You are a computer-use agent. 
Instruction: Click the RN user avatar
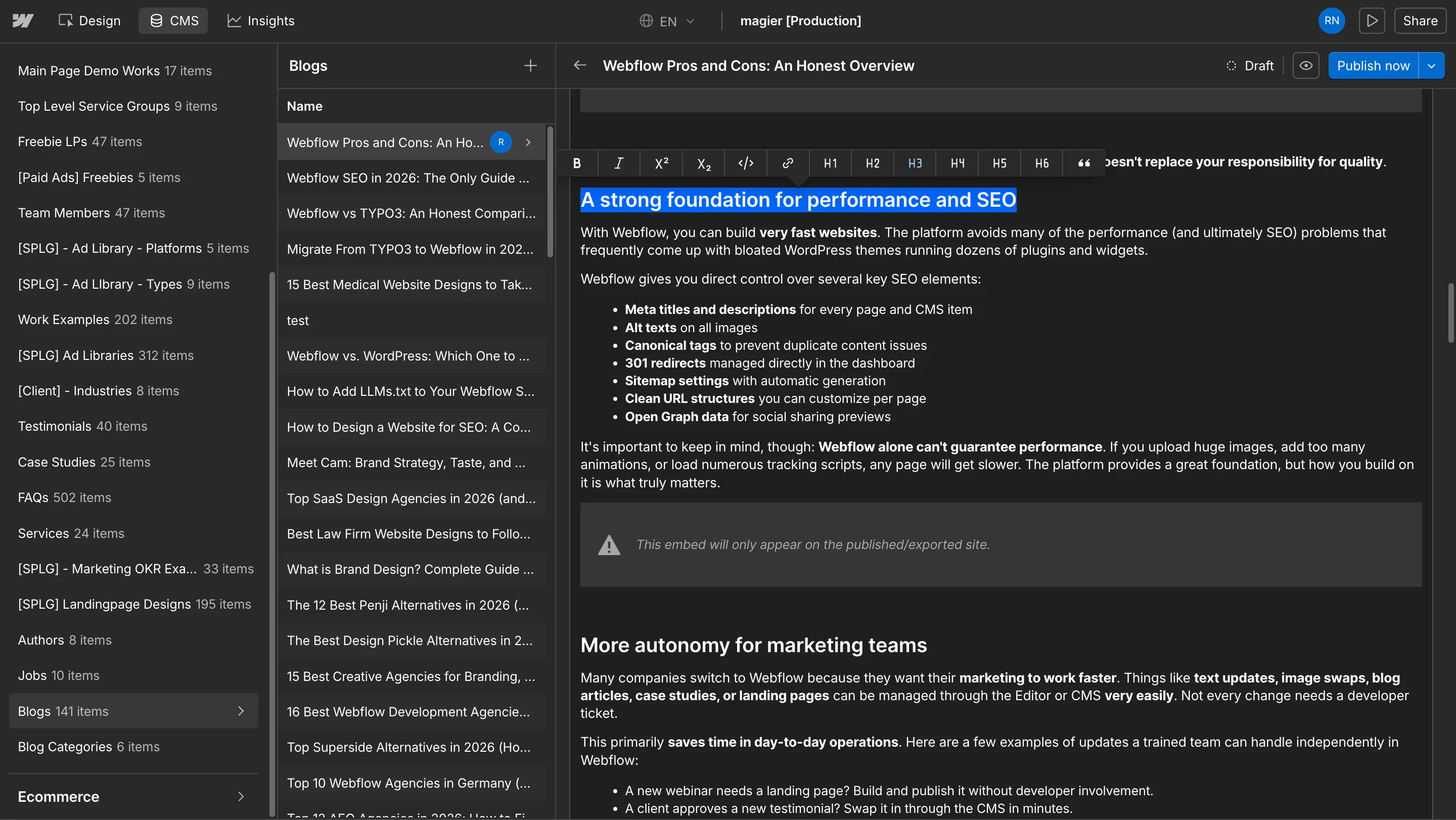click(x=1331, y=21)
